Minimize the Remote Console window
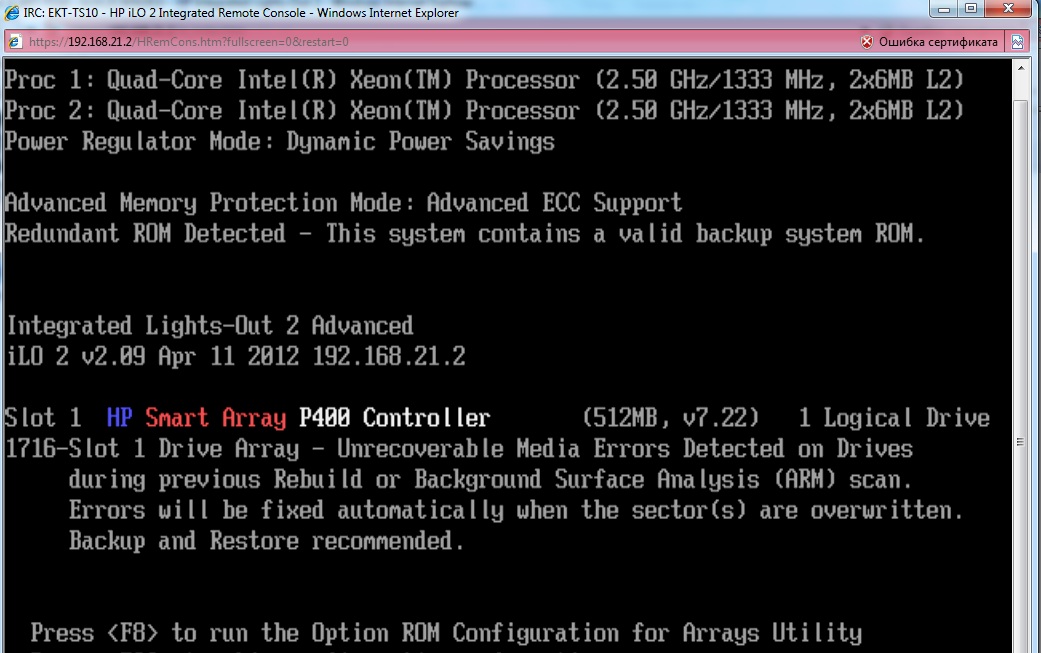Image resolution: width=1041 pixels, height=653 pixels. (943, 9)
